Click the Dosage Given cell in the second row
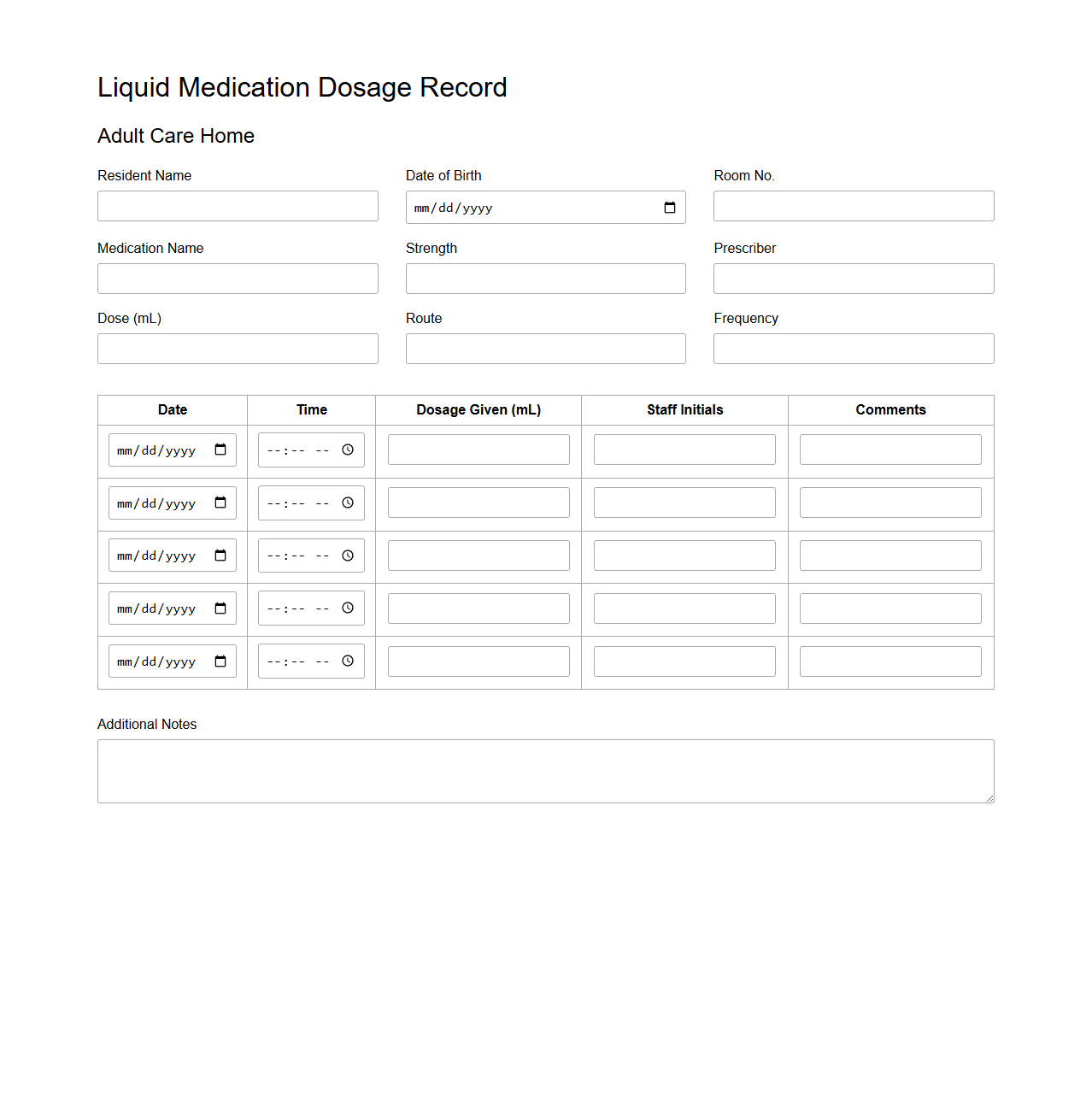Image resolution: width=1092 pixels, height=1111 pixels. tap(478, 503)
